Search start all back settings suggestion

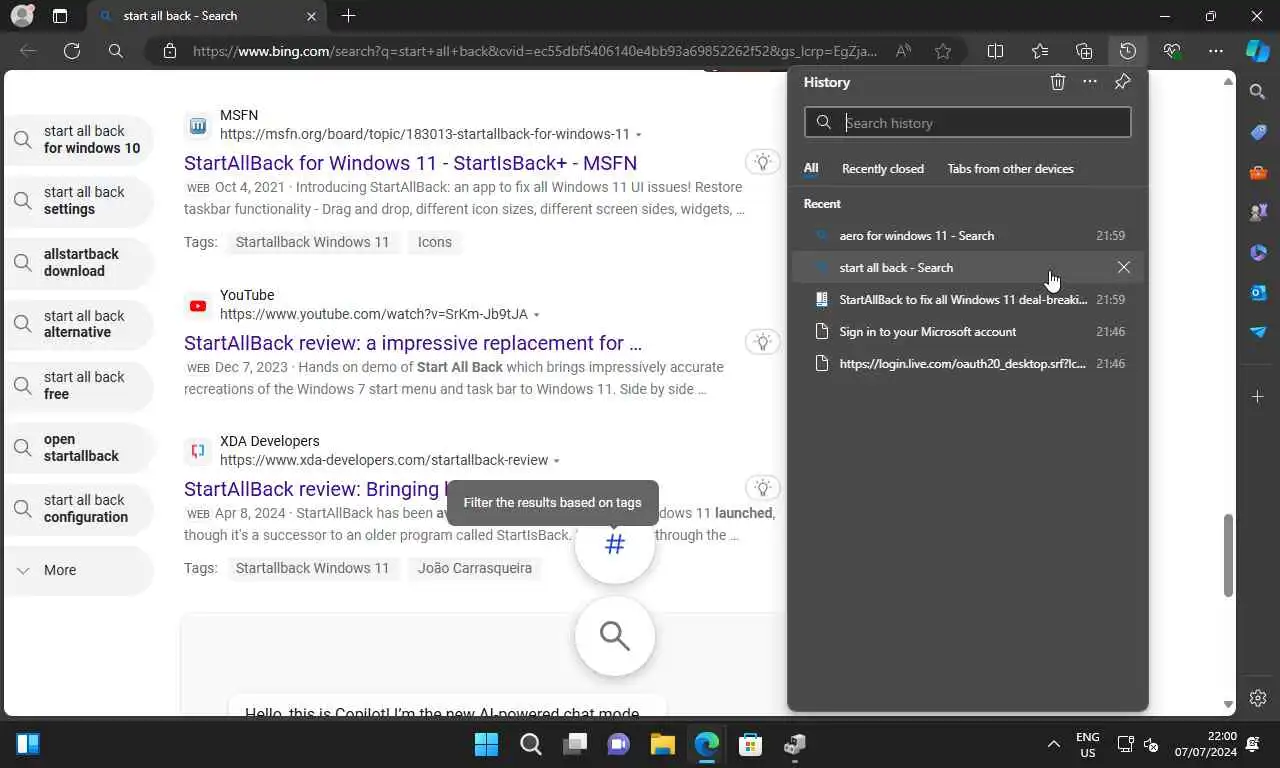tap(78, 201)
